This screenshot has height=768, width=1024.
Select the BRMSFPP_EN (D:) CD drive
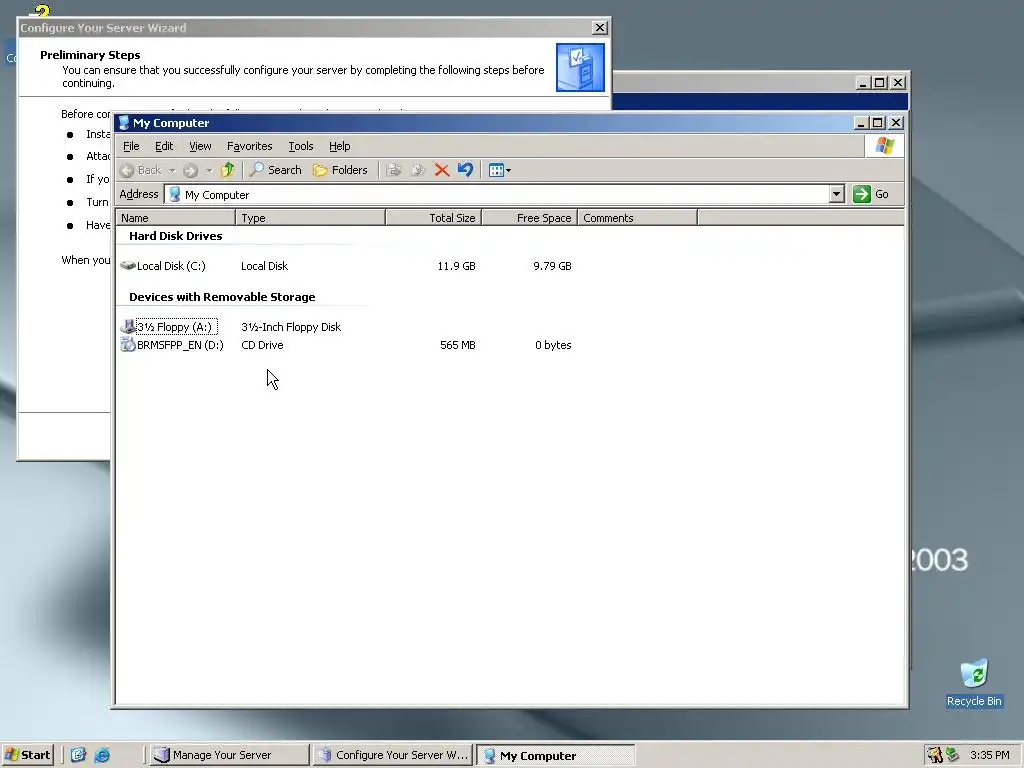(172, 345)
